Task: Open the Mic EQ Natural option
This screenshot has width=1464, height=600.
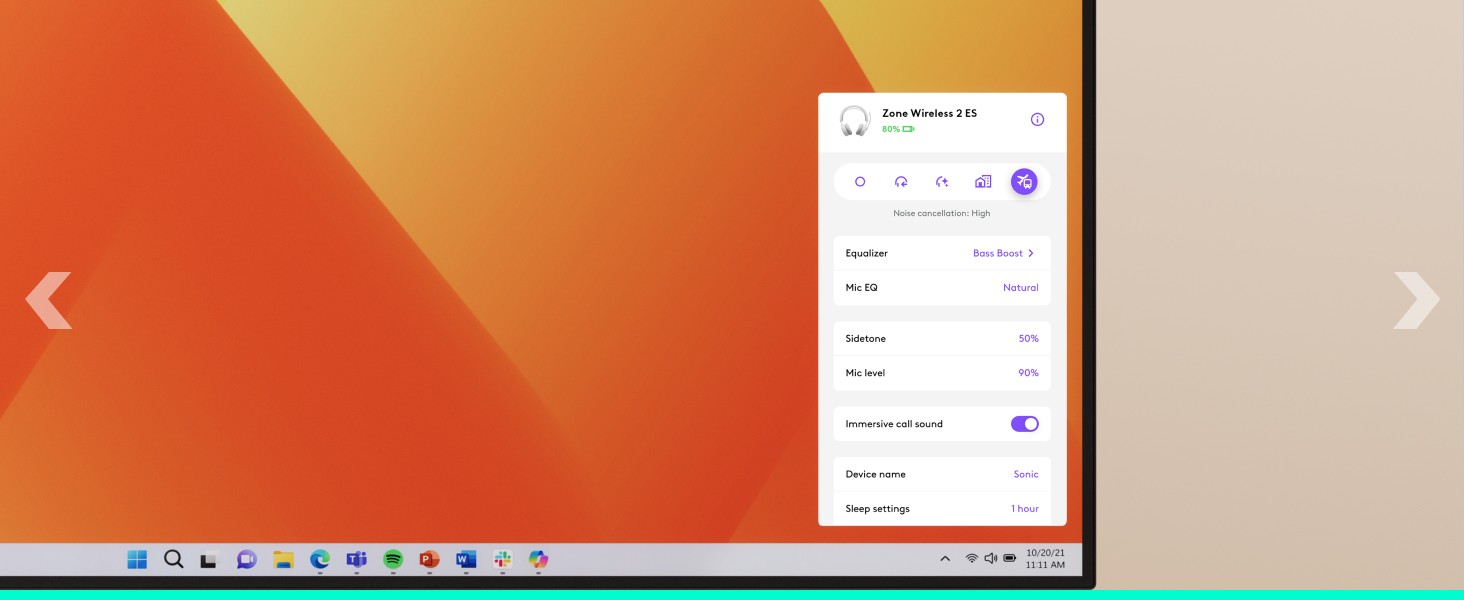Action: tap(1020, 288)
